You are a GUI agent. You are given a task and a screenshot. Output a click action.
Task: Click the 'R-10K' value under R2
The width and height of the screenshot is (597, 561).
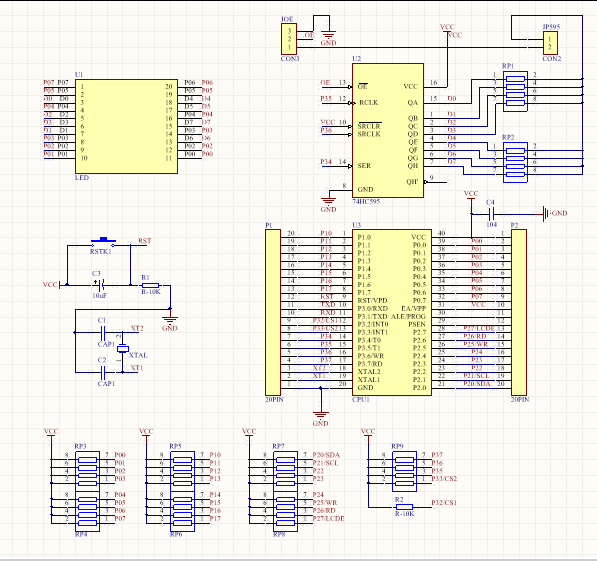point(405,513)
